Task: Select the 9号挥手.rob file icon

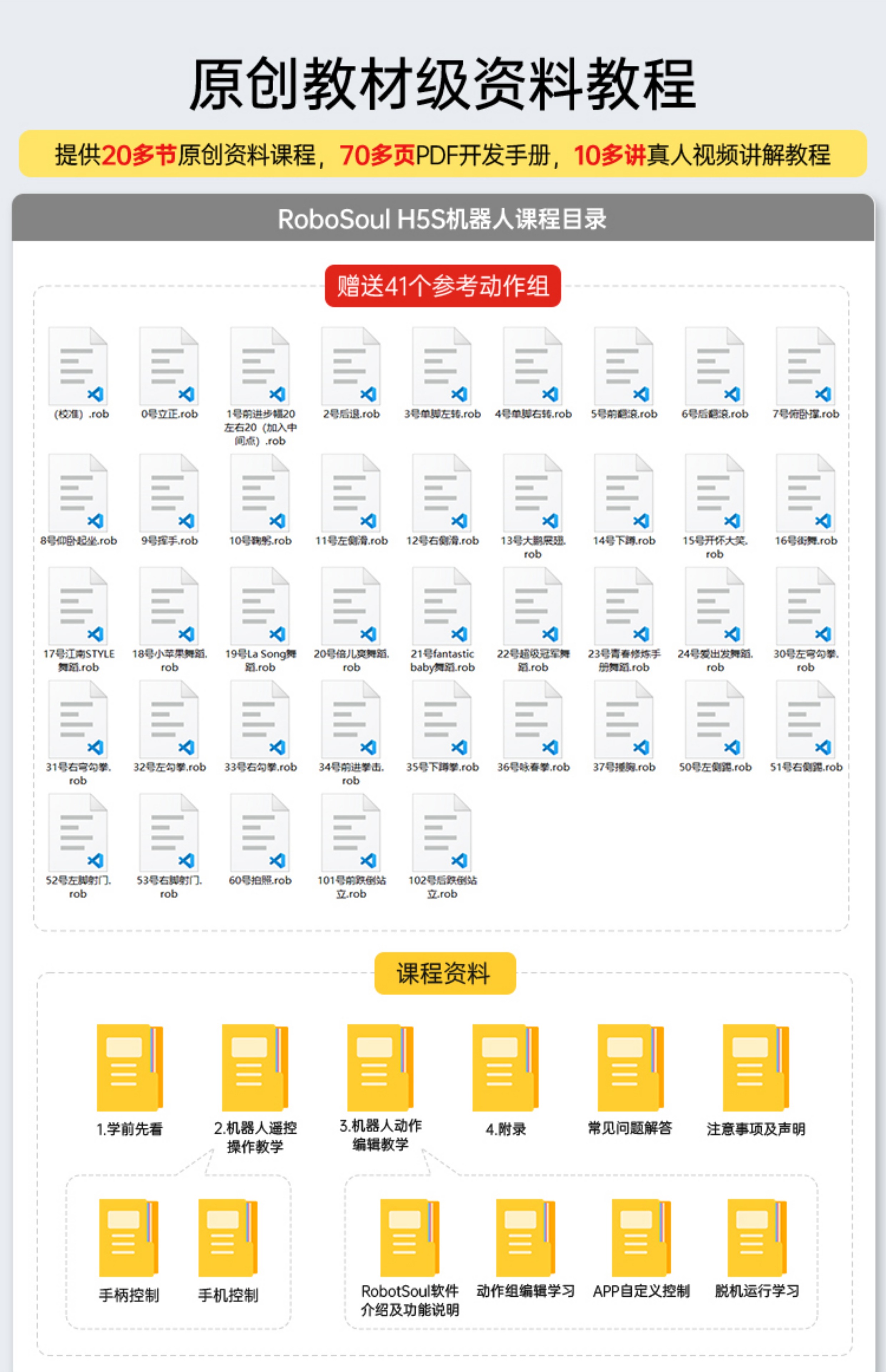Action: (x=169, y=493)
